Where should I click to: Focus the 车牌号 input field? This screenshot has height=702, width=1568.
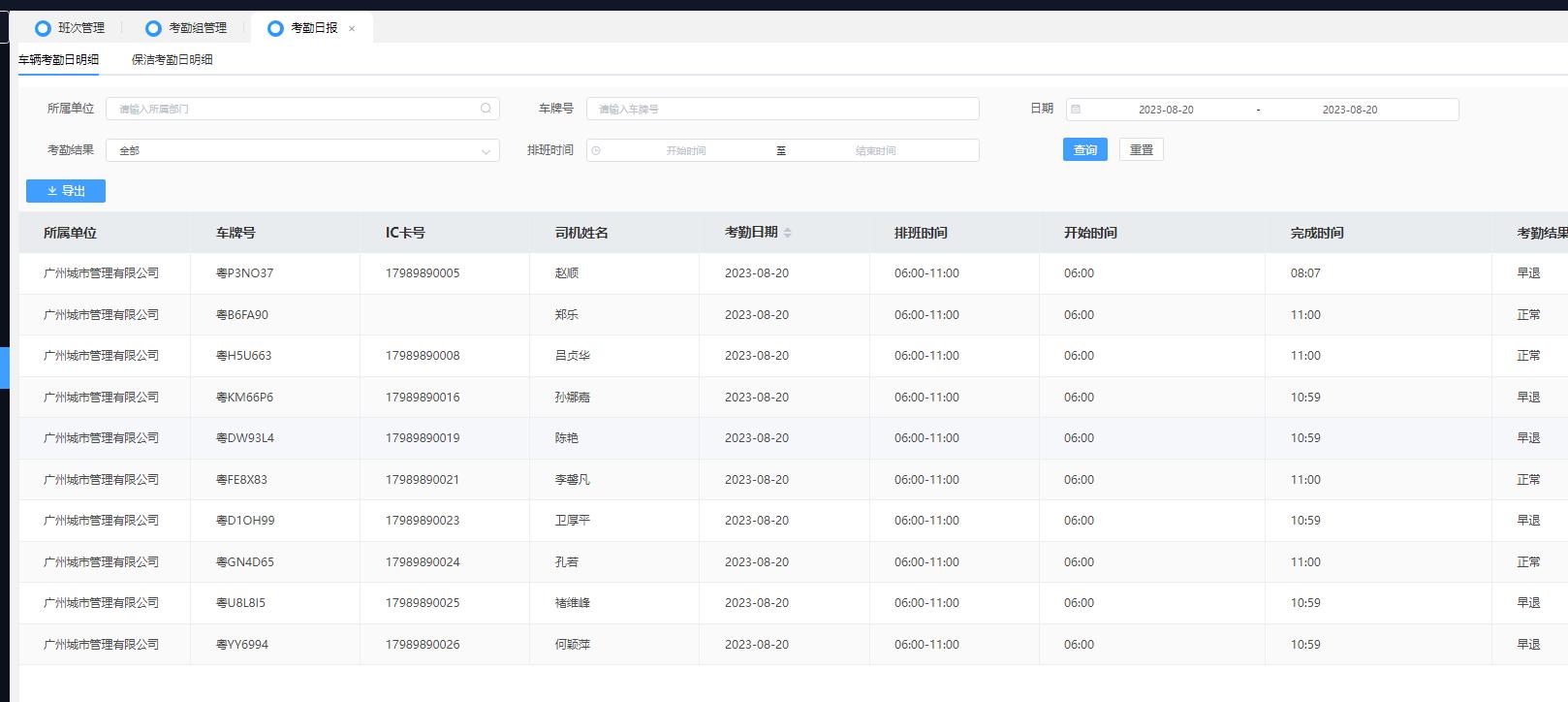click(782, 109)
